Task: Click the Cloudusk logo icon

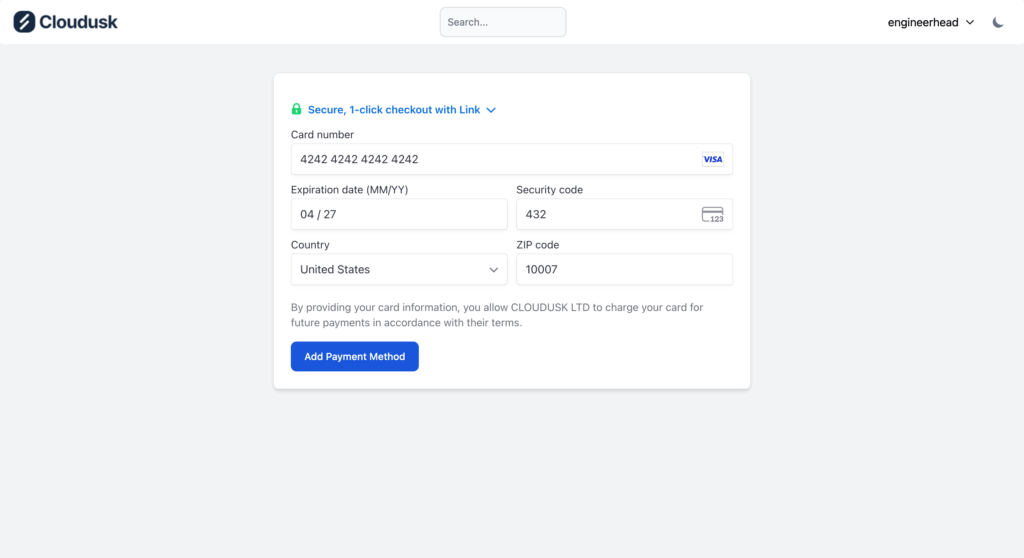Action: point(24,22)
